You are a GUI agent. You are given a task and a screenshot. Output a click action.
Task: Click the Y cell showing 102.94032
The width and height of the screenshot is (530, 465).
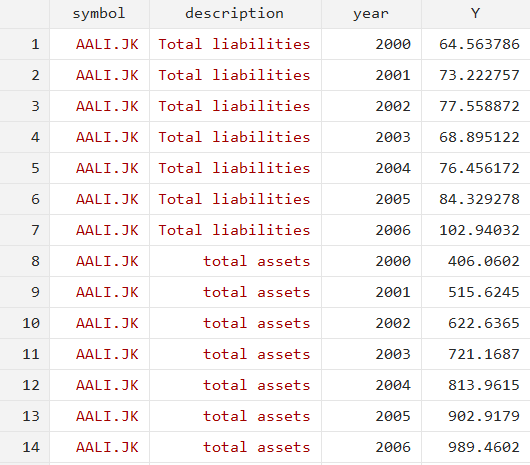tap(476, 230)
